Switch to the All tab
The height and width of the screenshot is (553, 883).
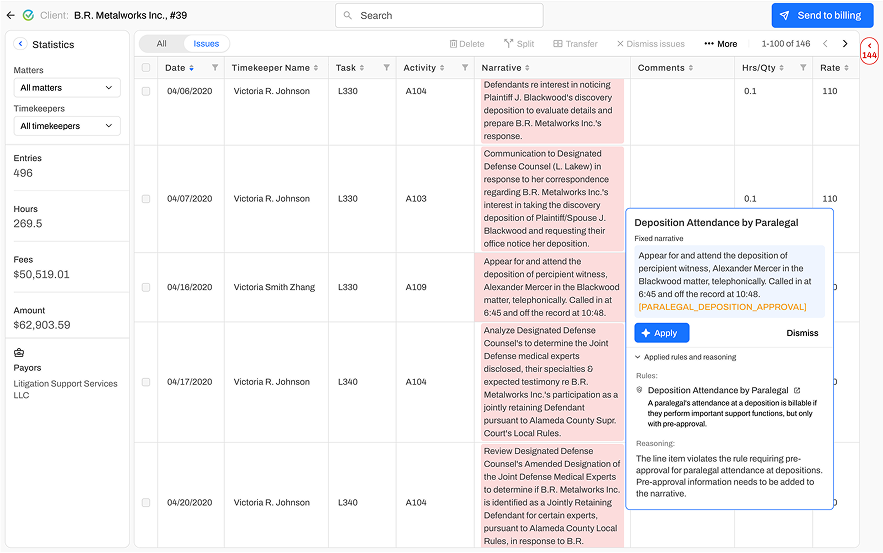click(161, 44)
